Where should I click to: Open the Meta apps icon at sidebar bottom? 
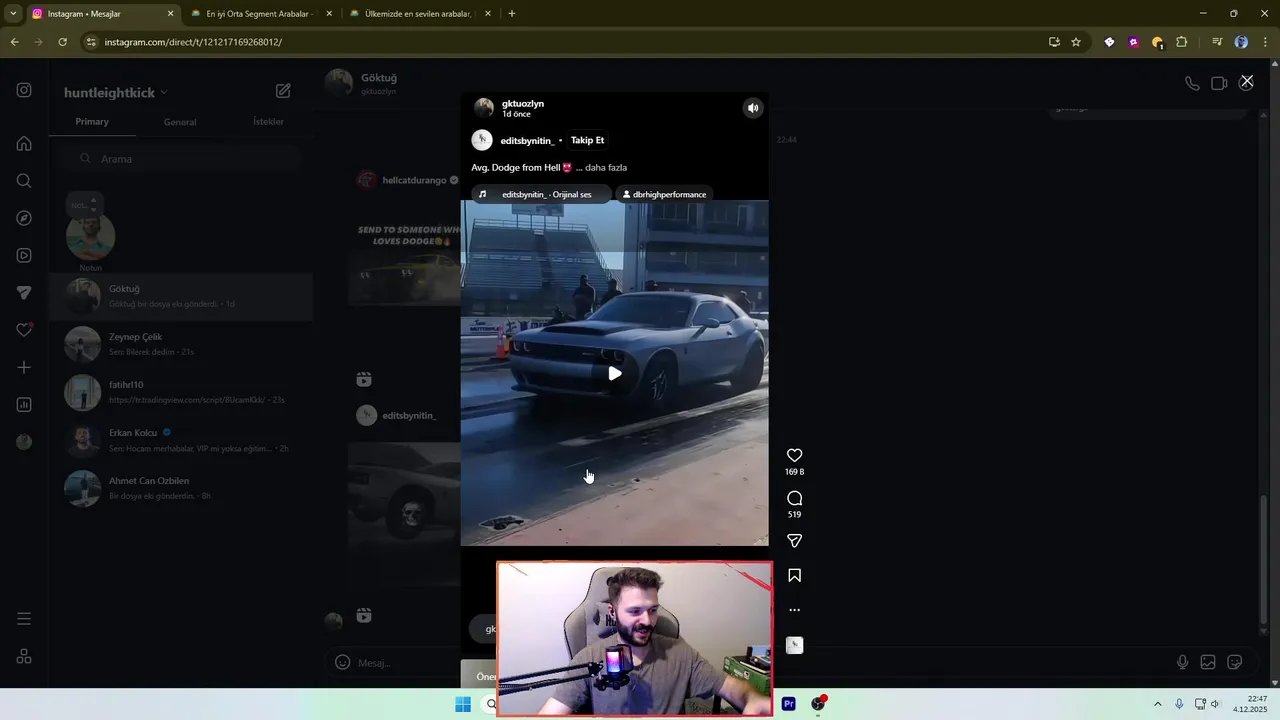click(24, 656)
